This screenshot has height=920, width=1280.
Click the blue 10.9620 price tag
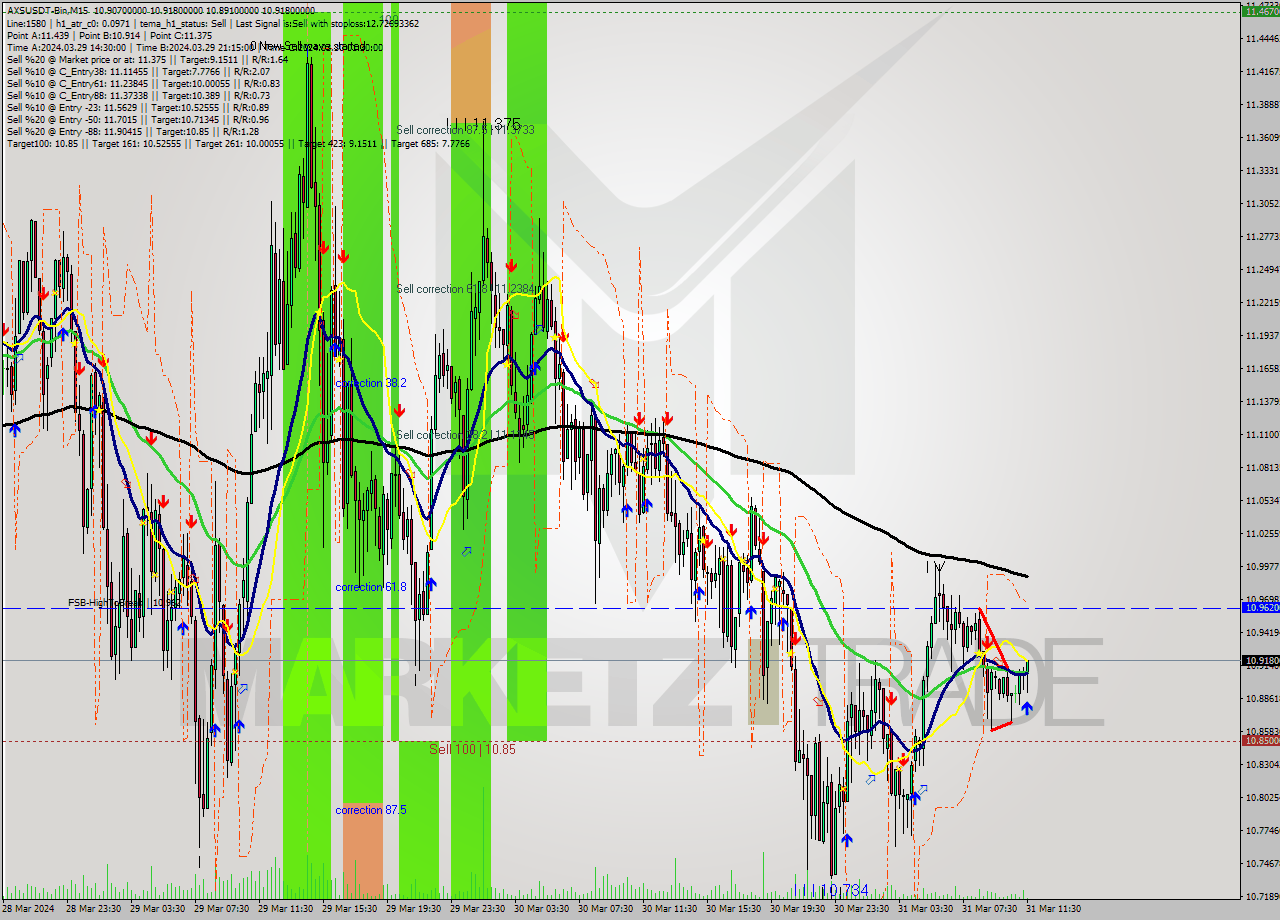[1259, 607]
